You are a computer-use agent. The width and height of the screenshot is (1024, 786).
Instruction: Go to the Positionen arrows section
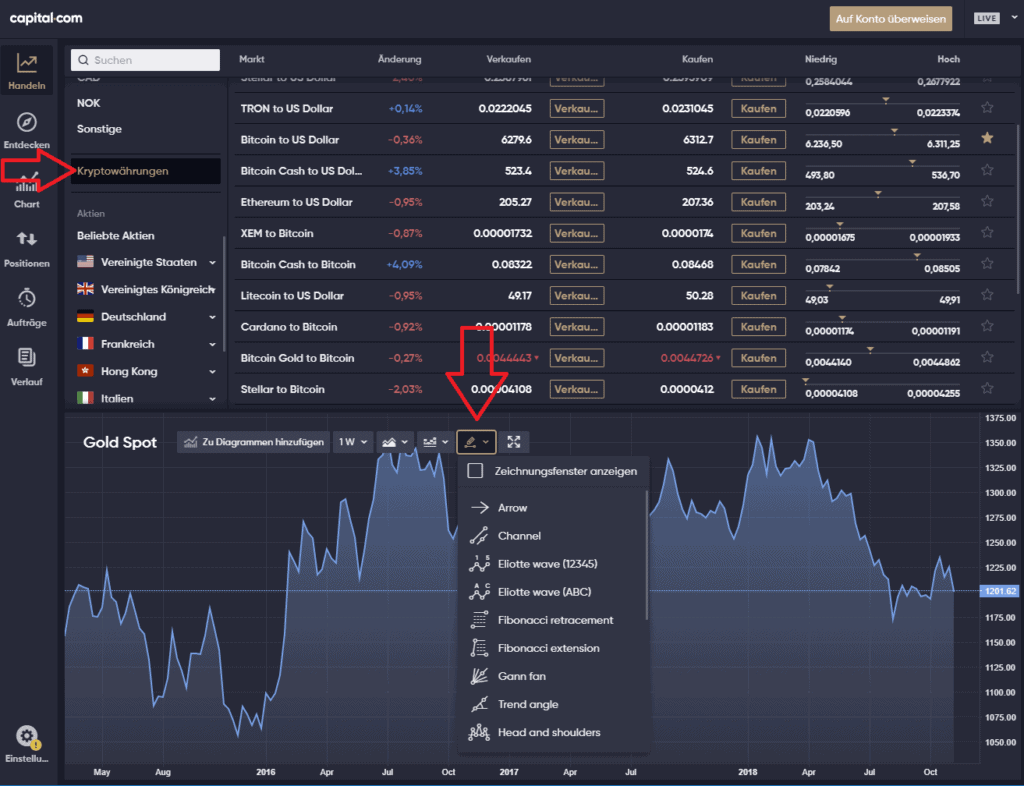click(x=27, y=249)
